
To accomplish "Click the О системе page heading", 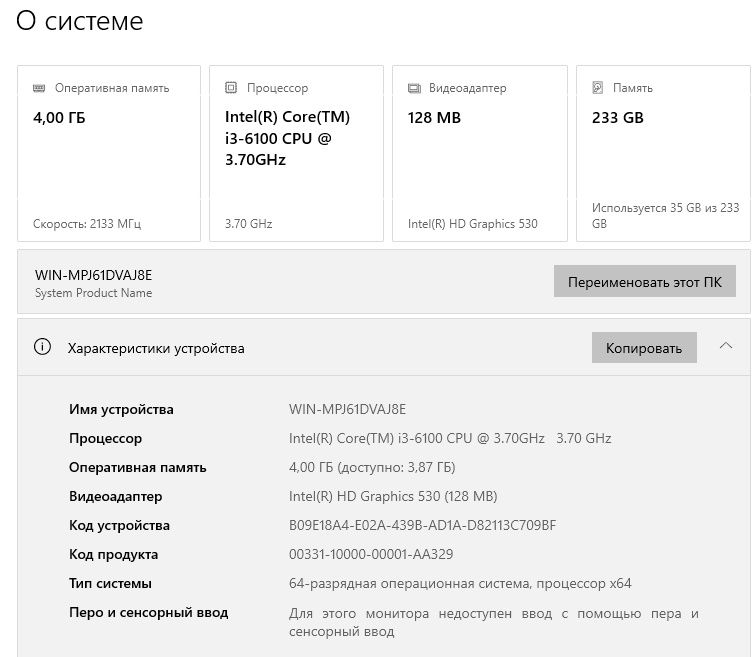I will (x=79, y=21).
